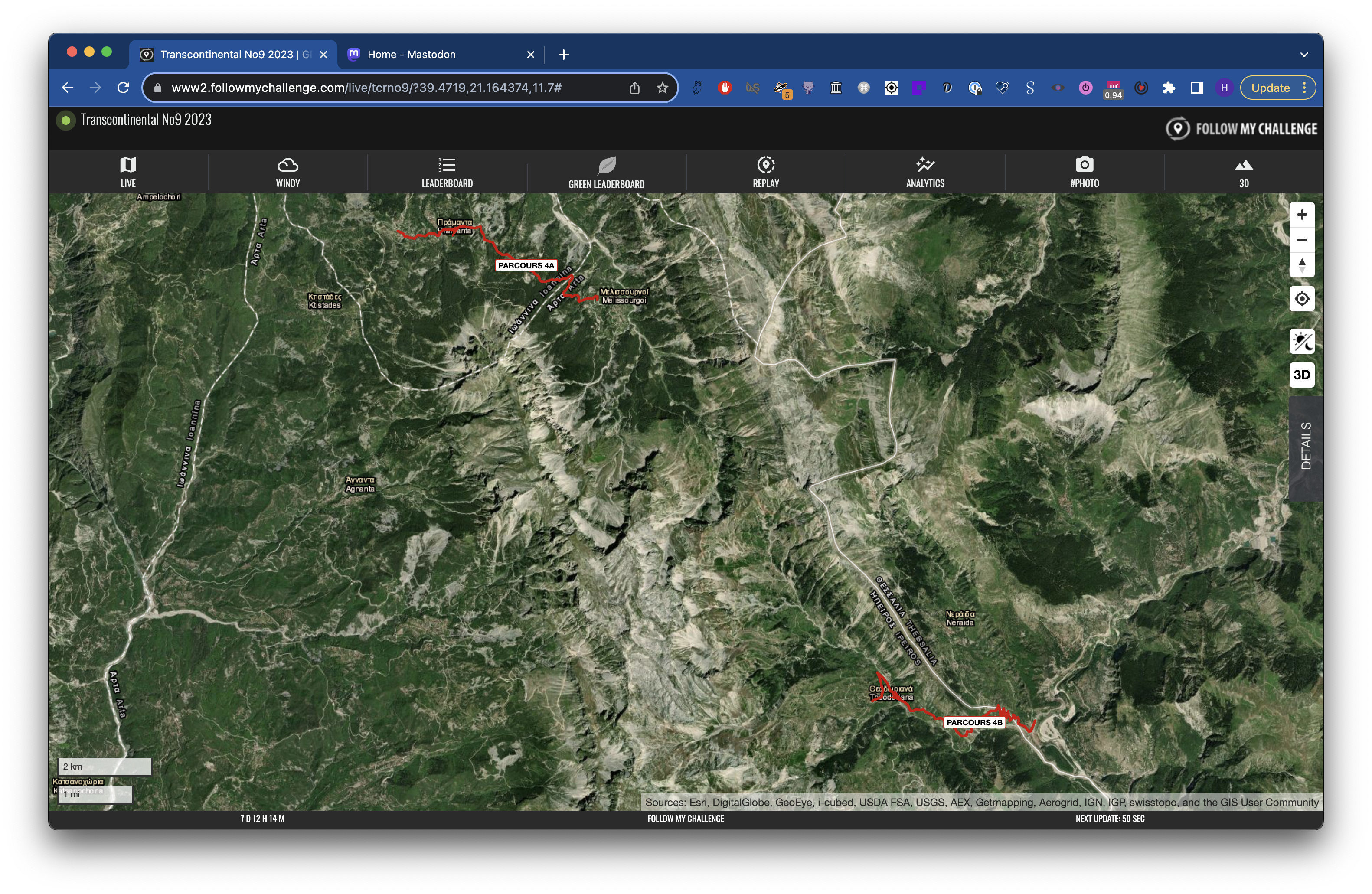
Task: Bookmark this page with star icon
Action: pos(662,88)
